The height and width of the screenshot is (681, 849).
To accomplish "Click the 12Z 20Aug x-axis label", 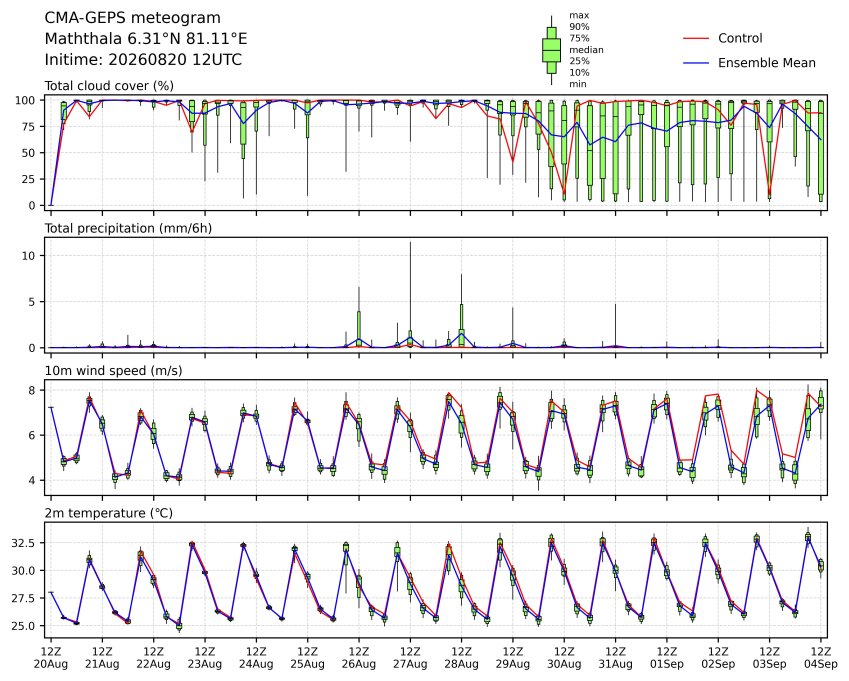I will pyautogui.click(x=51, y=658).
